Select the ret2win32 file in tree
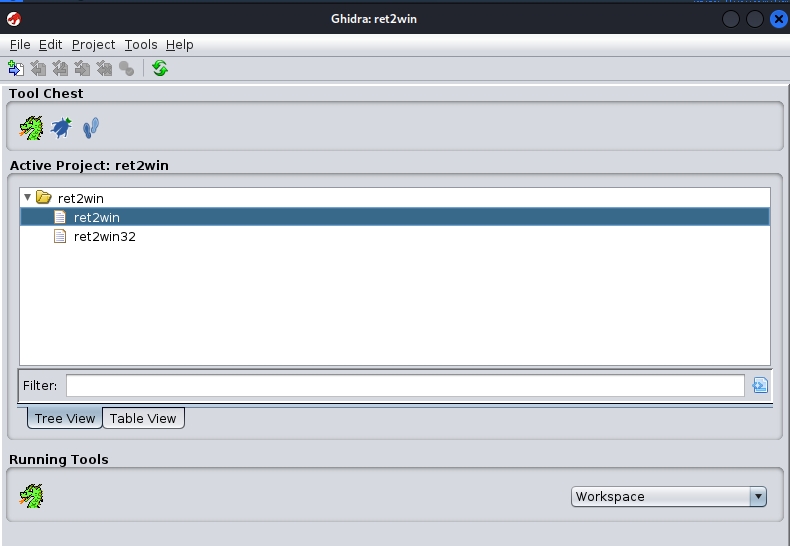The image size is (790, 546). coord(104,237)
